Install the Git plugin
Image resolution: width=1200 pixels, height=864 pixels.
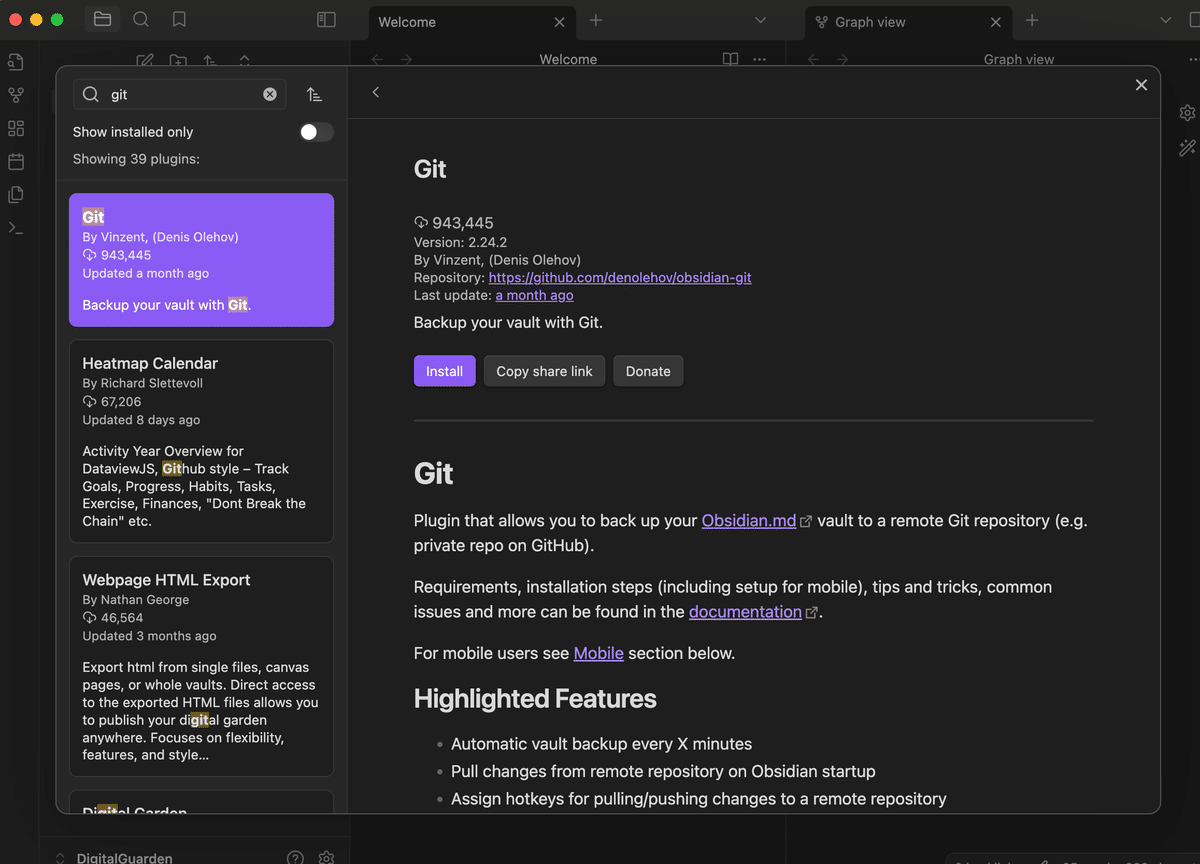444,370
